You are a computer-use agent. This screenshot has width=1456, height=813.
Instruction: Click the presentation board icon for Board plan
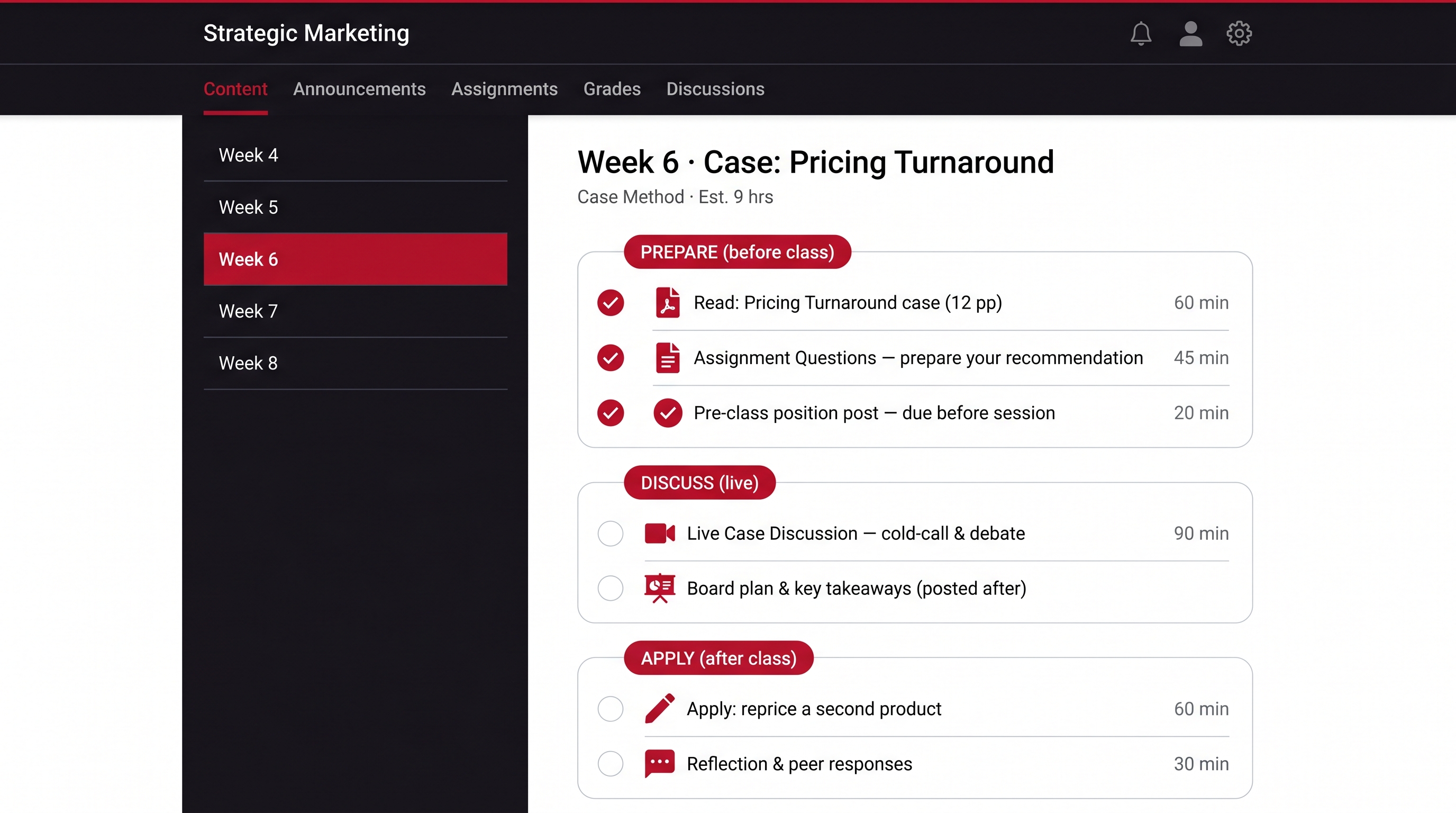click(660, 588)
